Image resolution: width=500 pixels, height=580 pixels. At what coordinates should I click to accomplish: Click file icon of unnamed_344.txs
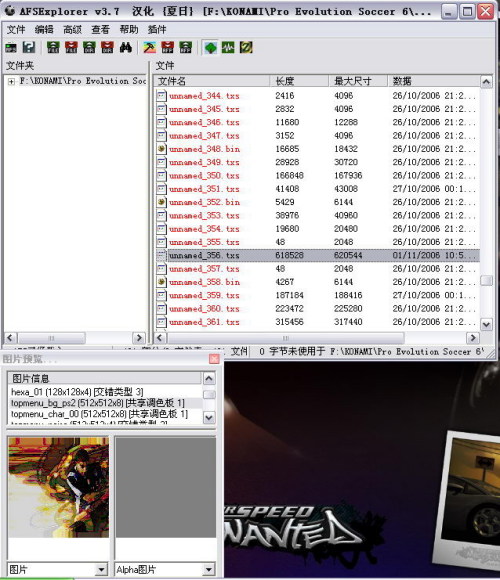161,96
